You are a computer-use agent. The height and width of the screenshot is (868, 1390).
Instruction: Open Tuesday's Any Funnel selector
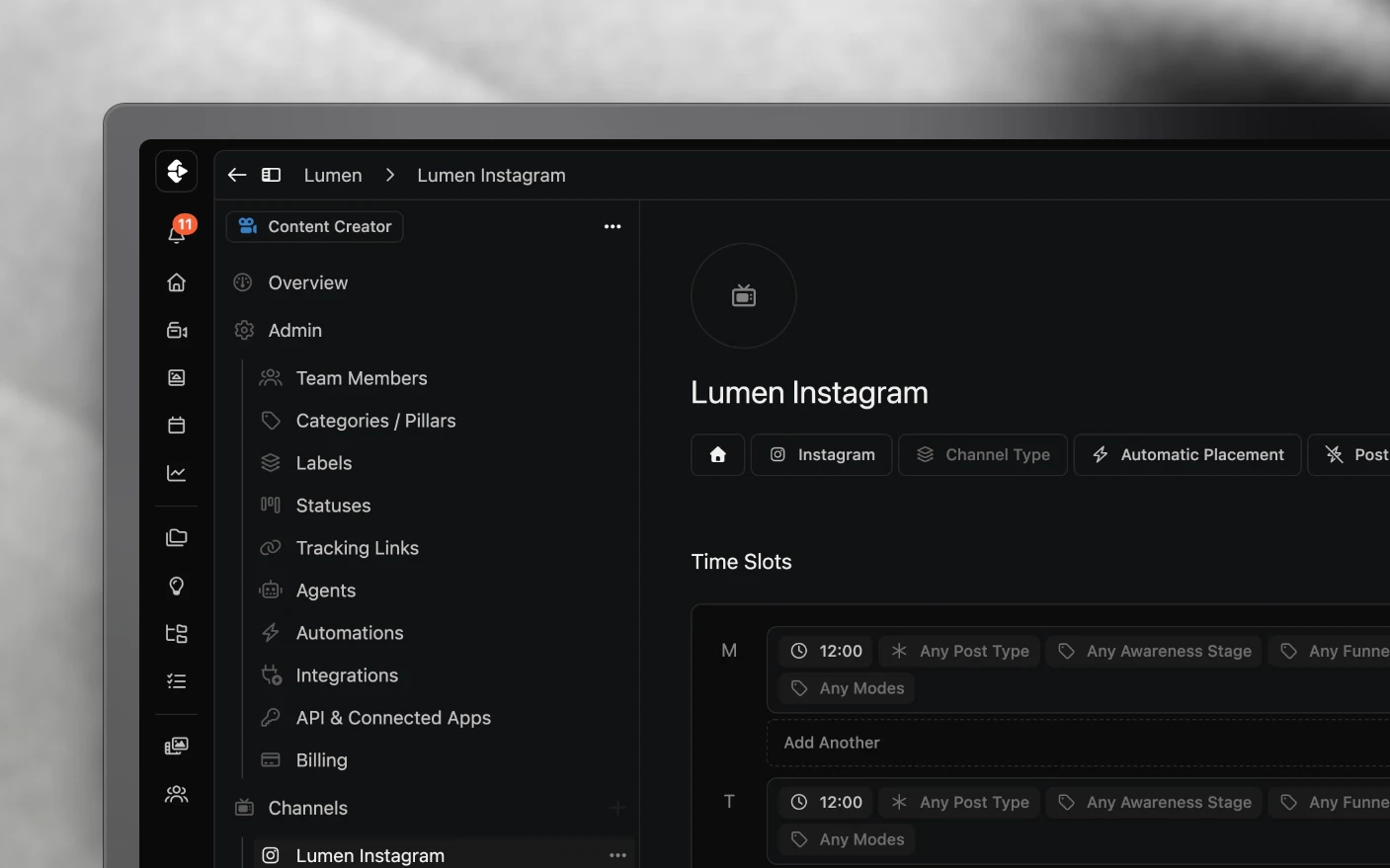coord(1330,802)
